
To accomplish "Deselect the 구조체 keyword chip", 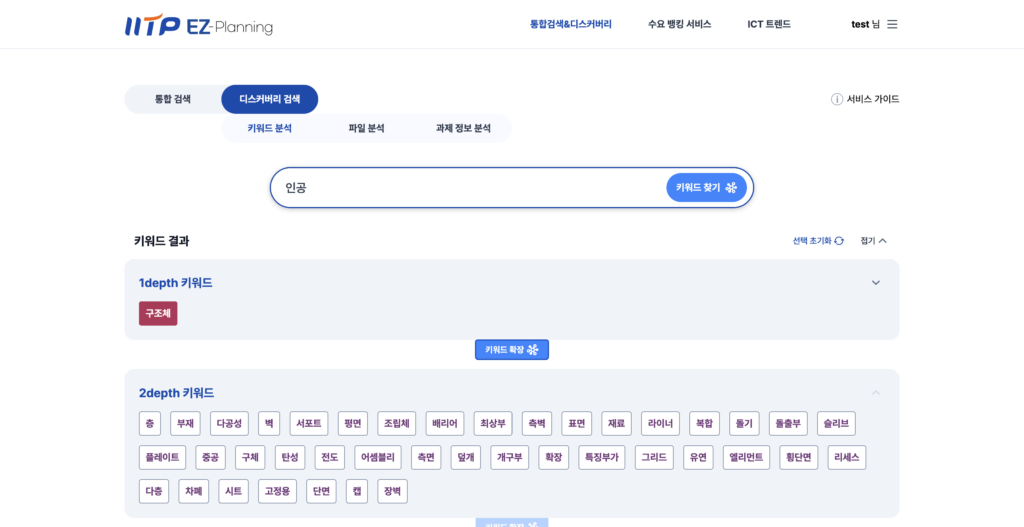I will click(x=158, y=314).
